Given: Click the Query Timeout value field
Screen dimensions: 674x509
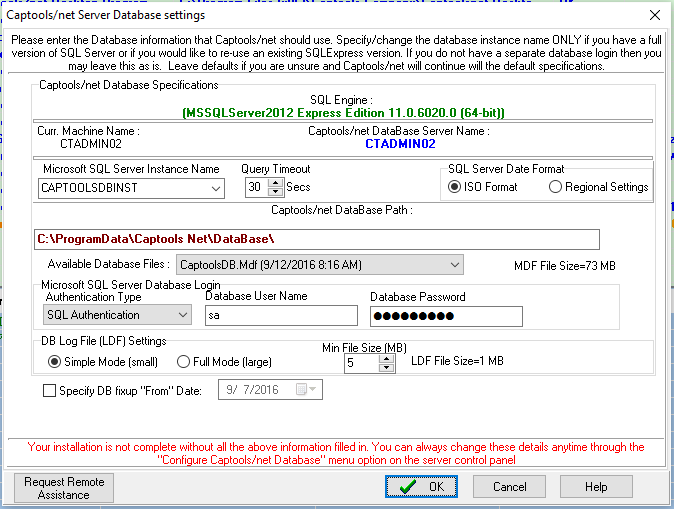Looking at the screenshot, I should (x=257, y=187).
